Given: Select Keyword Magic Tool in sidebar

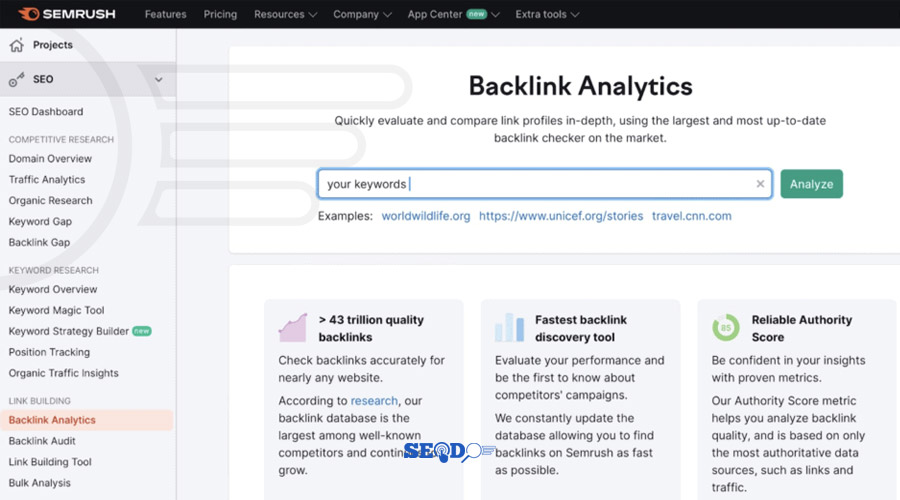Looking at the screenshot, I should (56, 310).
